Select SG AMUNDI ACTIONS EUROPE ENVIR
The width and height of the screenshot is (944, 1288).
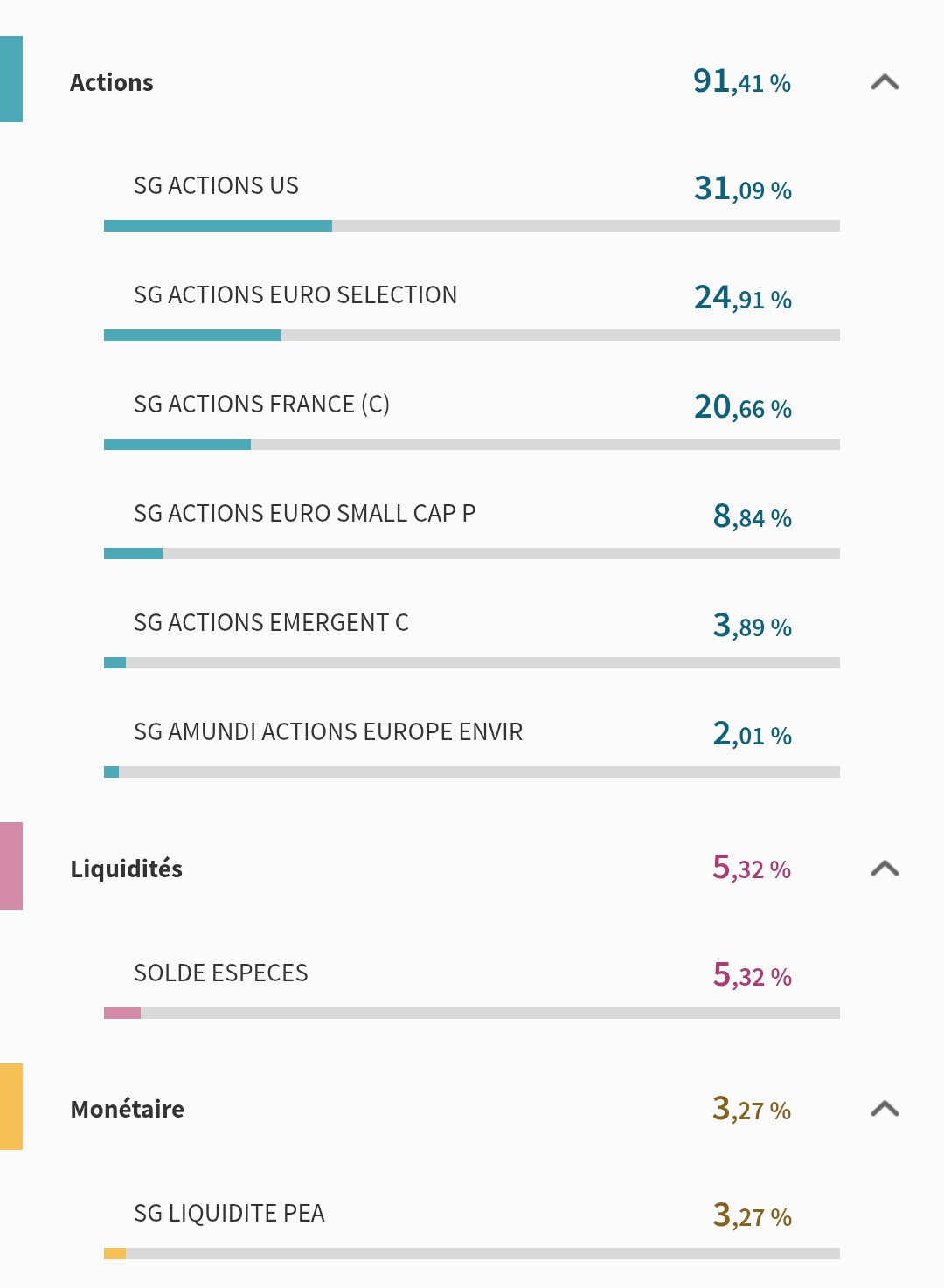328,732
